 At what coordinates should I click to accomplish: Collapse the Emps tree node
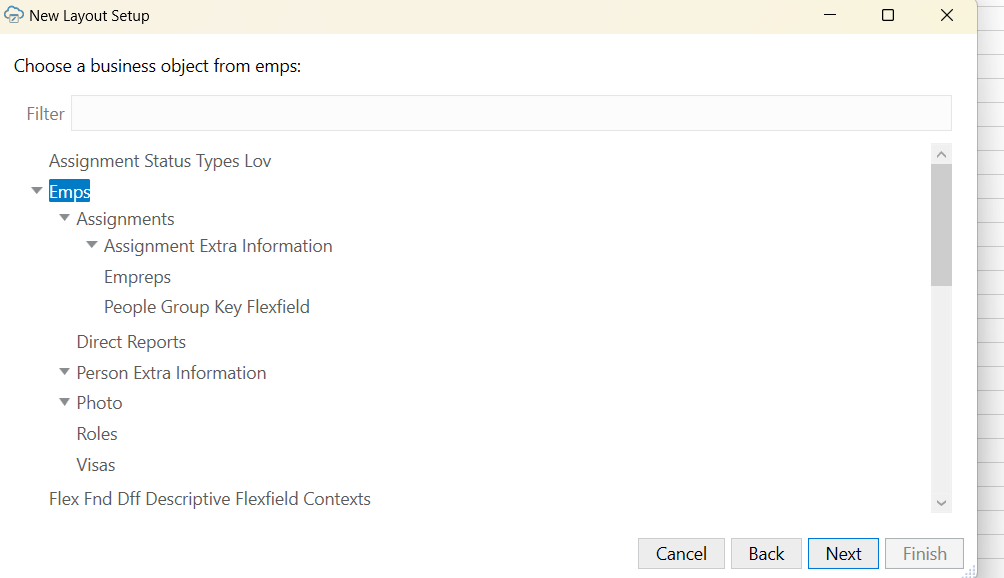click(x=37, y=191)
